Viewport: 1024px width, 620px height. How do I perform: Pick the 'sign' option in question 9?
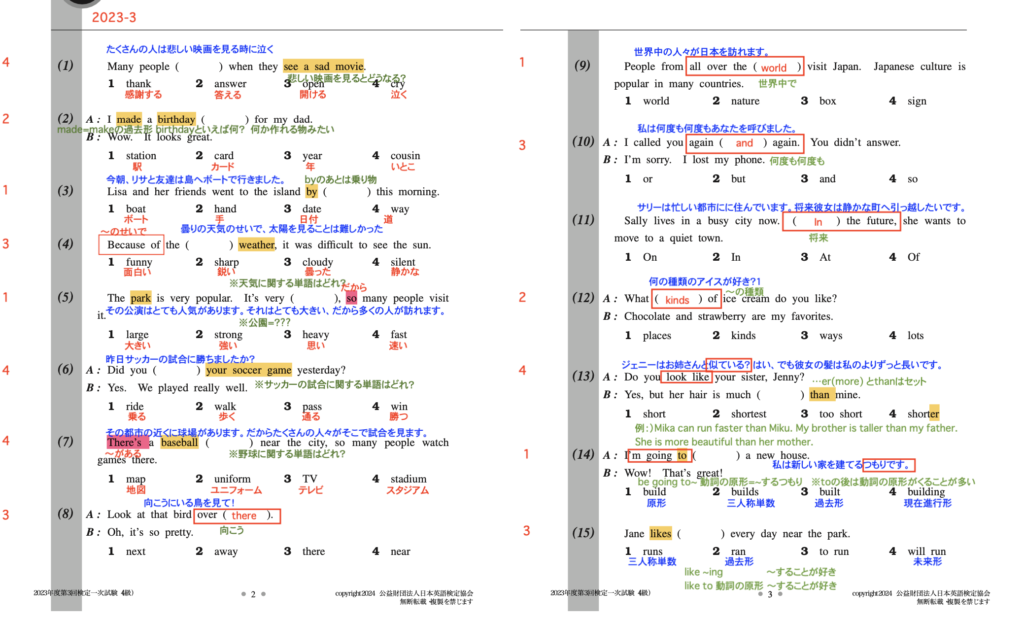[x=917, y=101]
